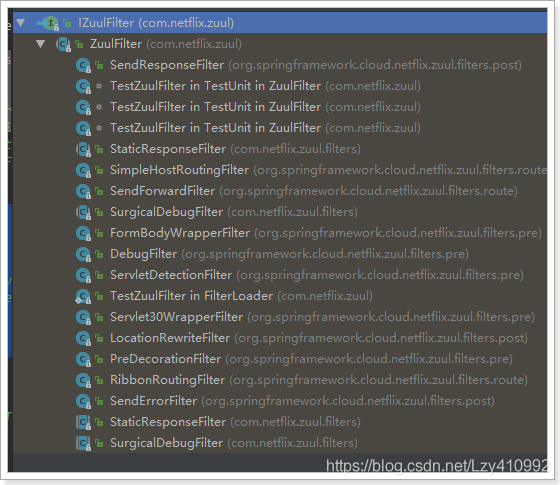Select SendResponseFilter in the hierarchy
This screenshot has width=560, height=485.
click(x=316, y=65)
